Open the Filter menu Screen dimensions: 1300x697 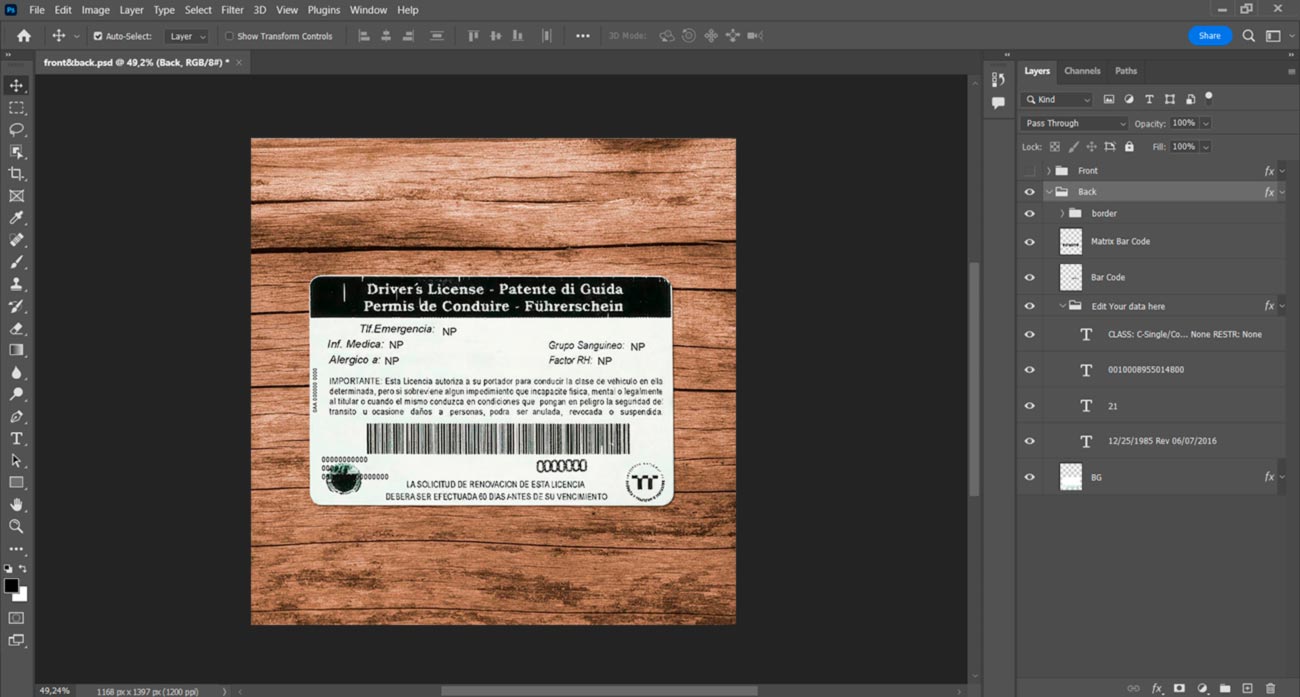(x=232, y=10)
